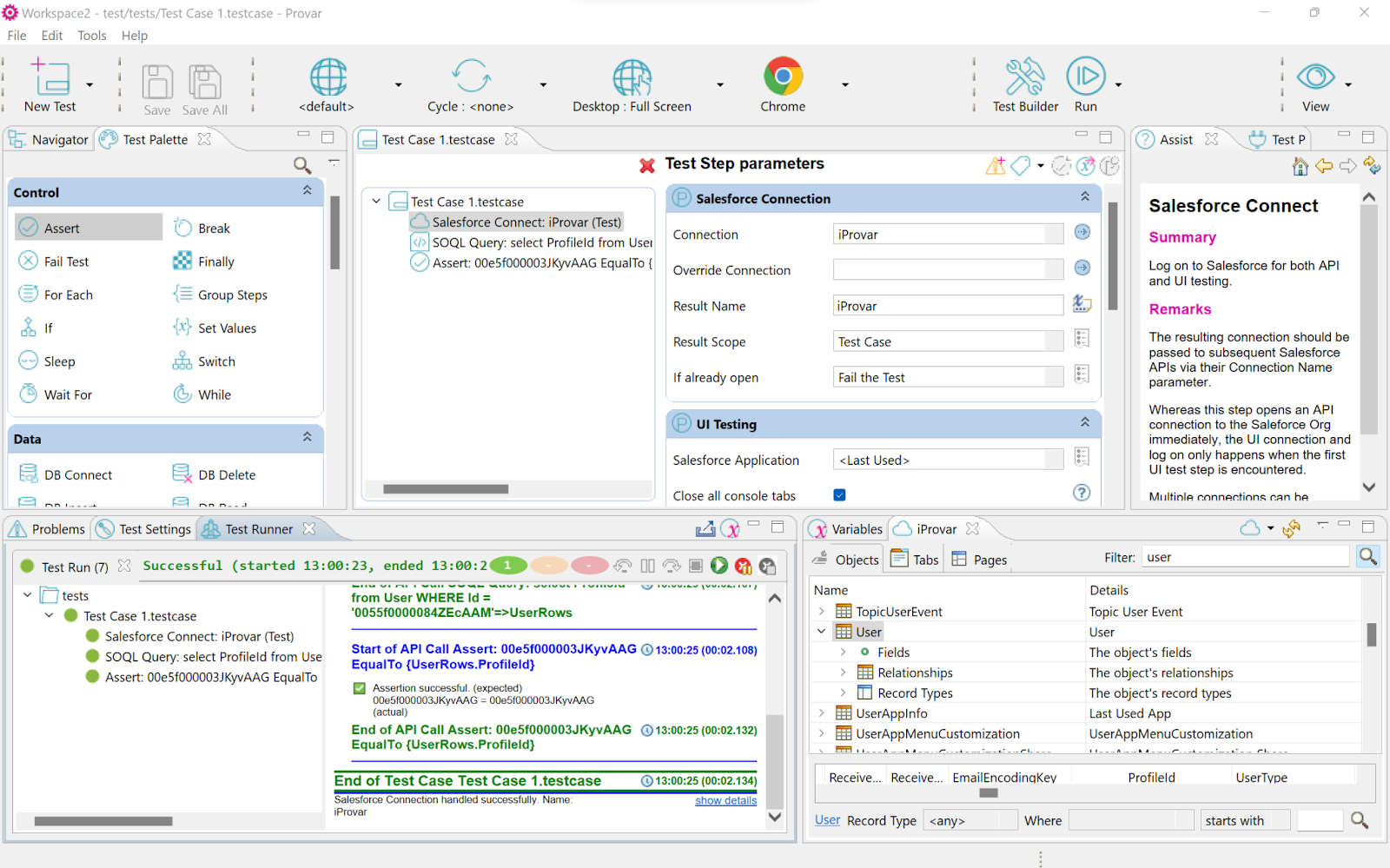Open the Run dropdown arrow
The height and width of the screenshot is (868, 1390).
coord(1118,85)
